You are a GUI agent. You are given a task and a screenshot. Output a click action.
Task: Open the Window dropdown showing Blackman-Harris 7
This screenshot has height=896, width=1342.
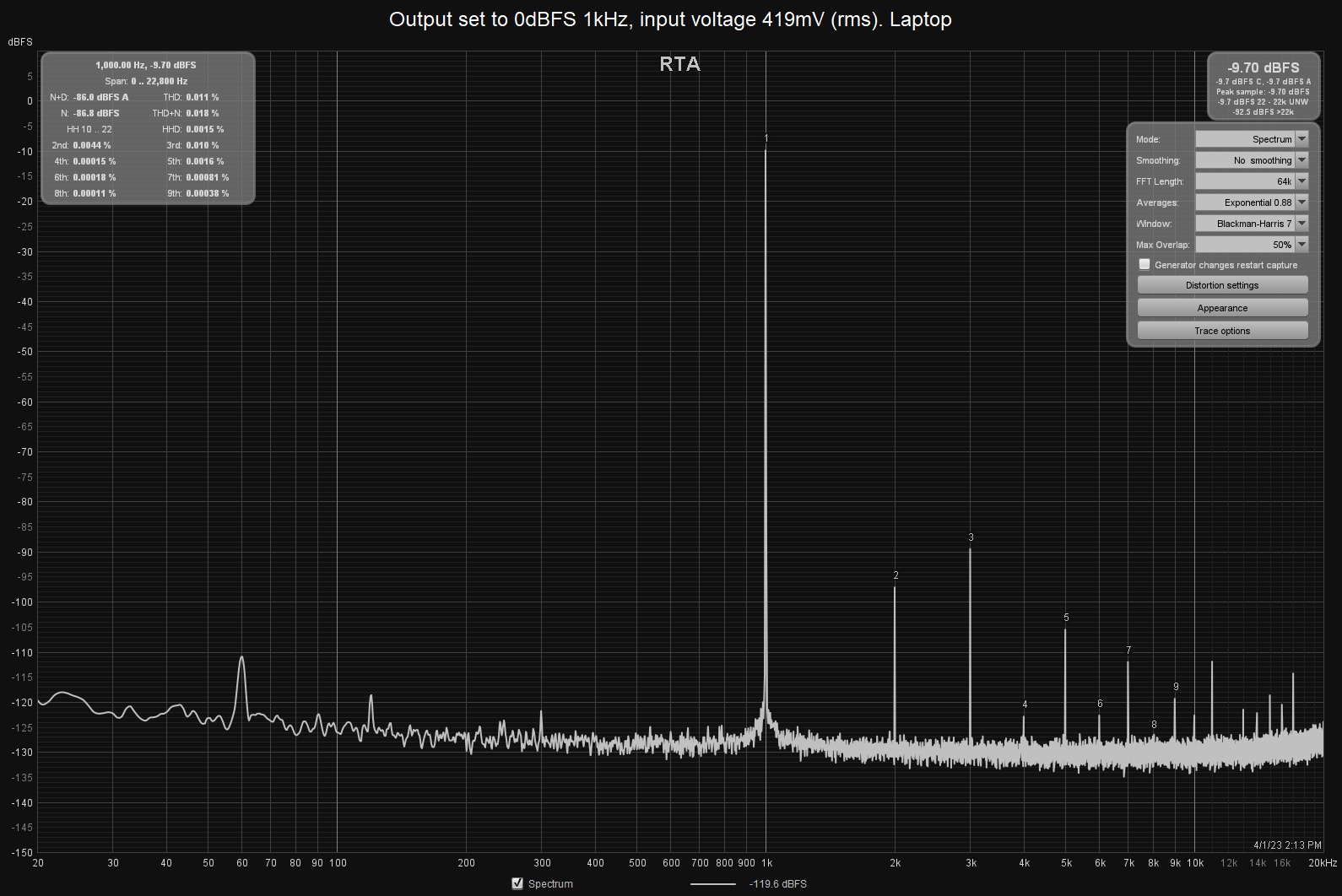point(1252,224)
